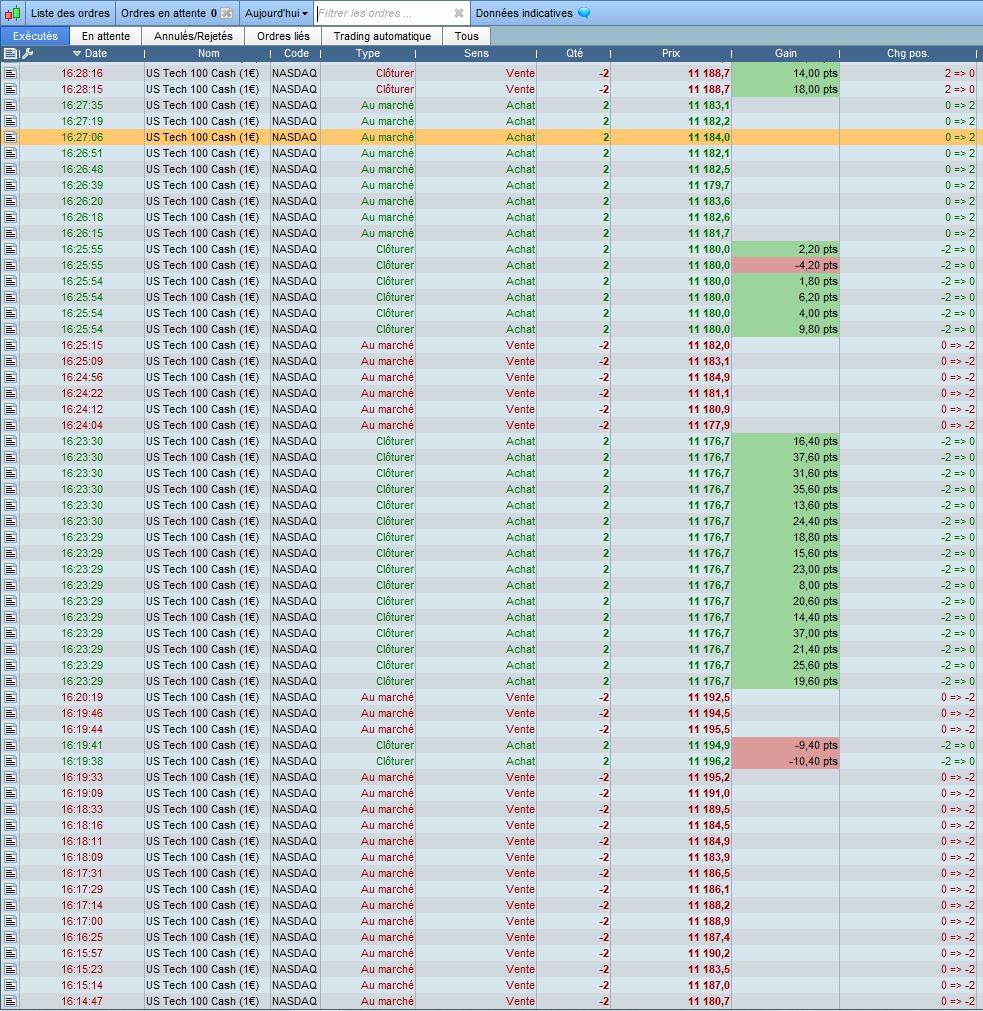Sort by the Code column header
This screenshot has height=1011, width=983.
tap(296, 54)
